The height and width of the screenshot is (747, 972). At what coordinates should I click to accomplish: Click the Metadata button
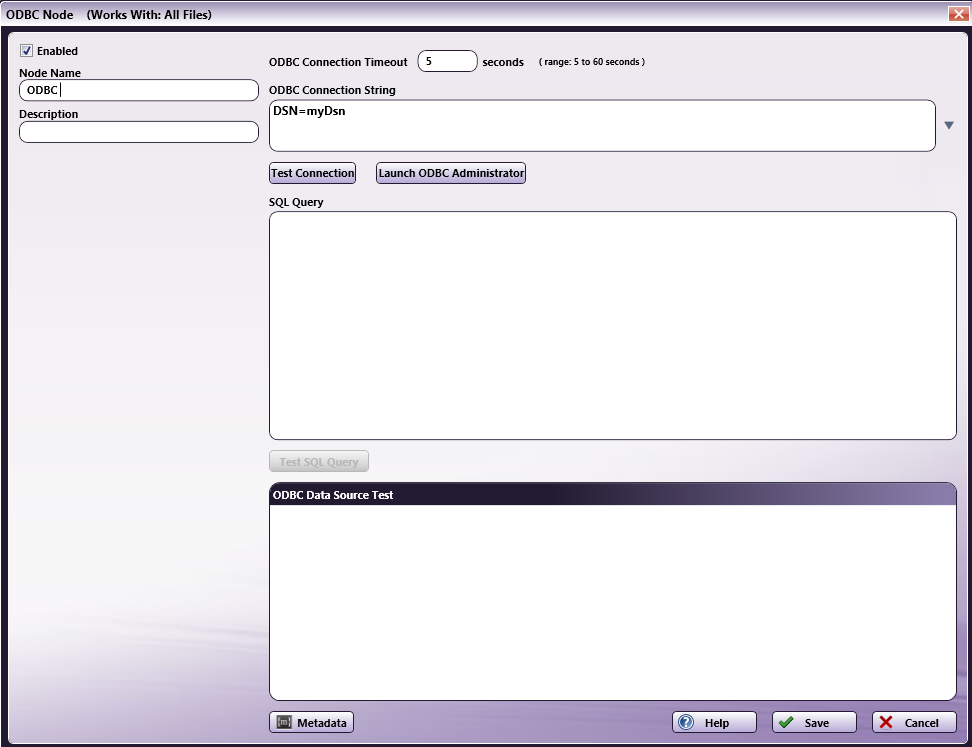coord(311,722)
